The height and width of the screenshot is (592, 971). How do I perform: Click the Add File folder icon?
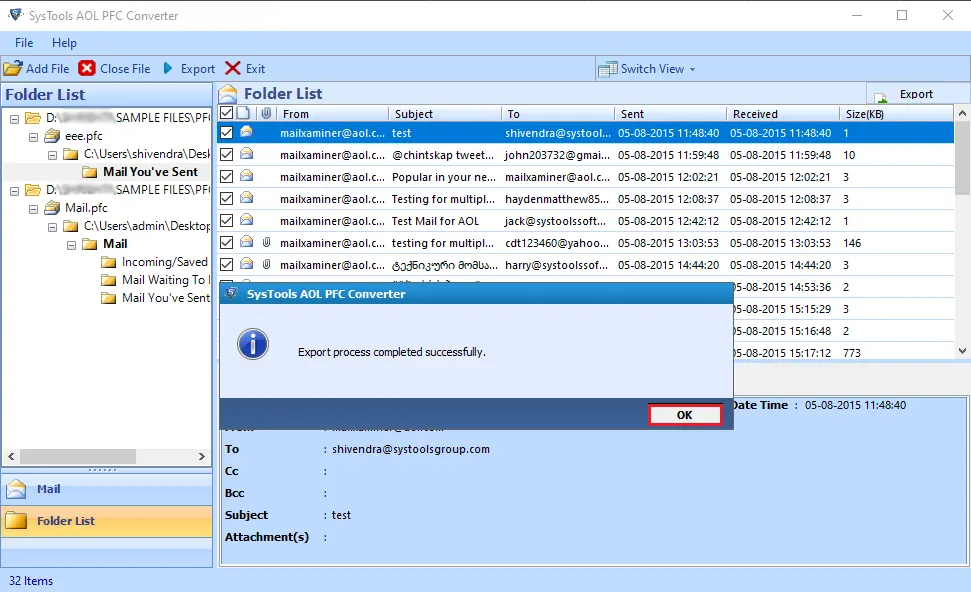[x=13, y=68]
